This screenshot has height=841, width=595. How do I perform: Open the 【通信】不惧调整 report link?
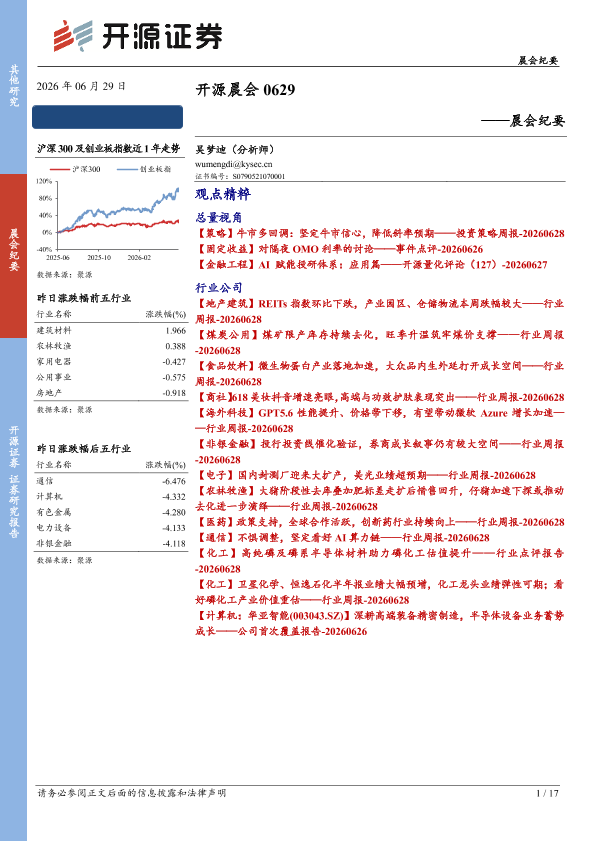pyautogui.click(x=342, y=537)
